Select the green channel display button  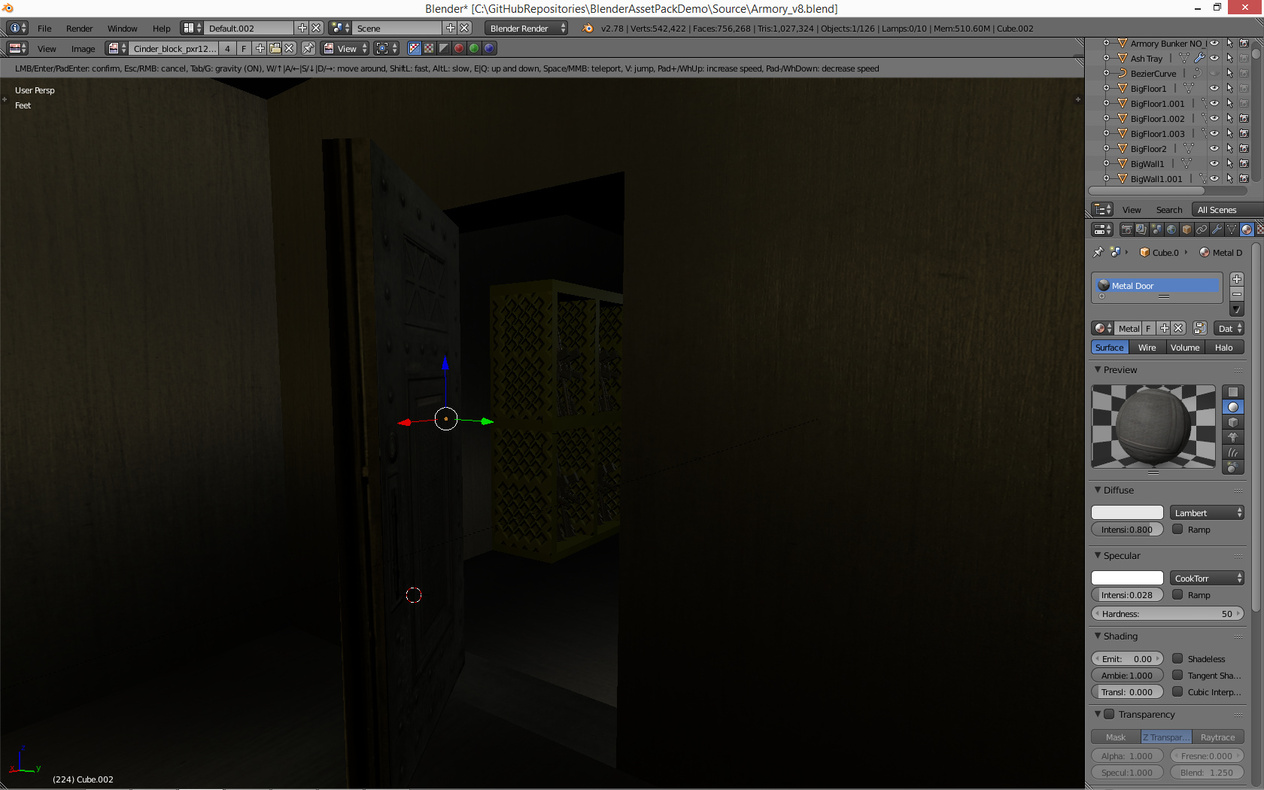pyautogui.click(x=474, y=48)
